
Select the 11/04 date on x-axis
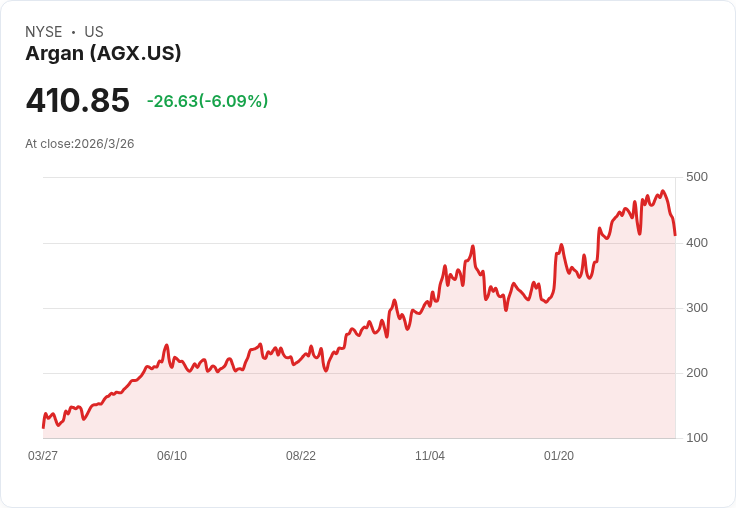(x=430, y=456)
